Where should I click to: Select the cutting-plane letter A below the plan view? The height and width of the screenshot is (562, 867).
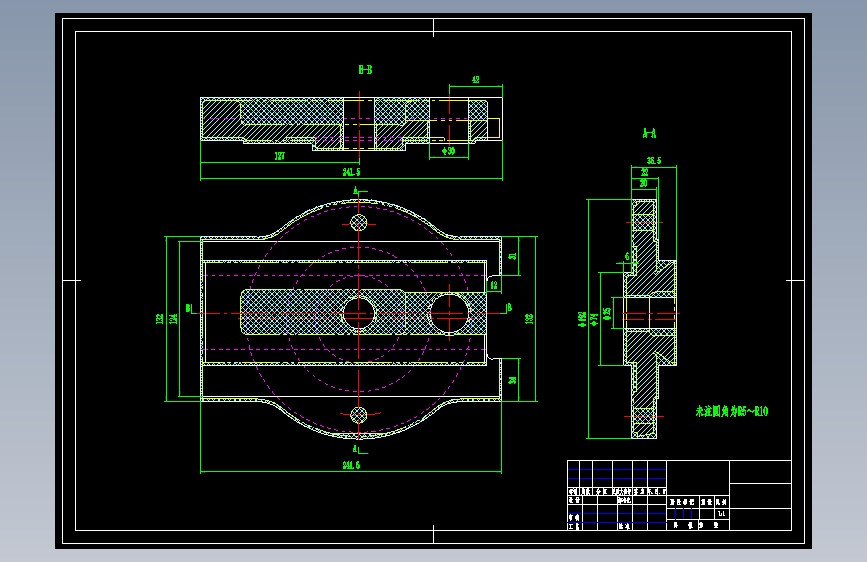point(356,449)
